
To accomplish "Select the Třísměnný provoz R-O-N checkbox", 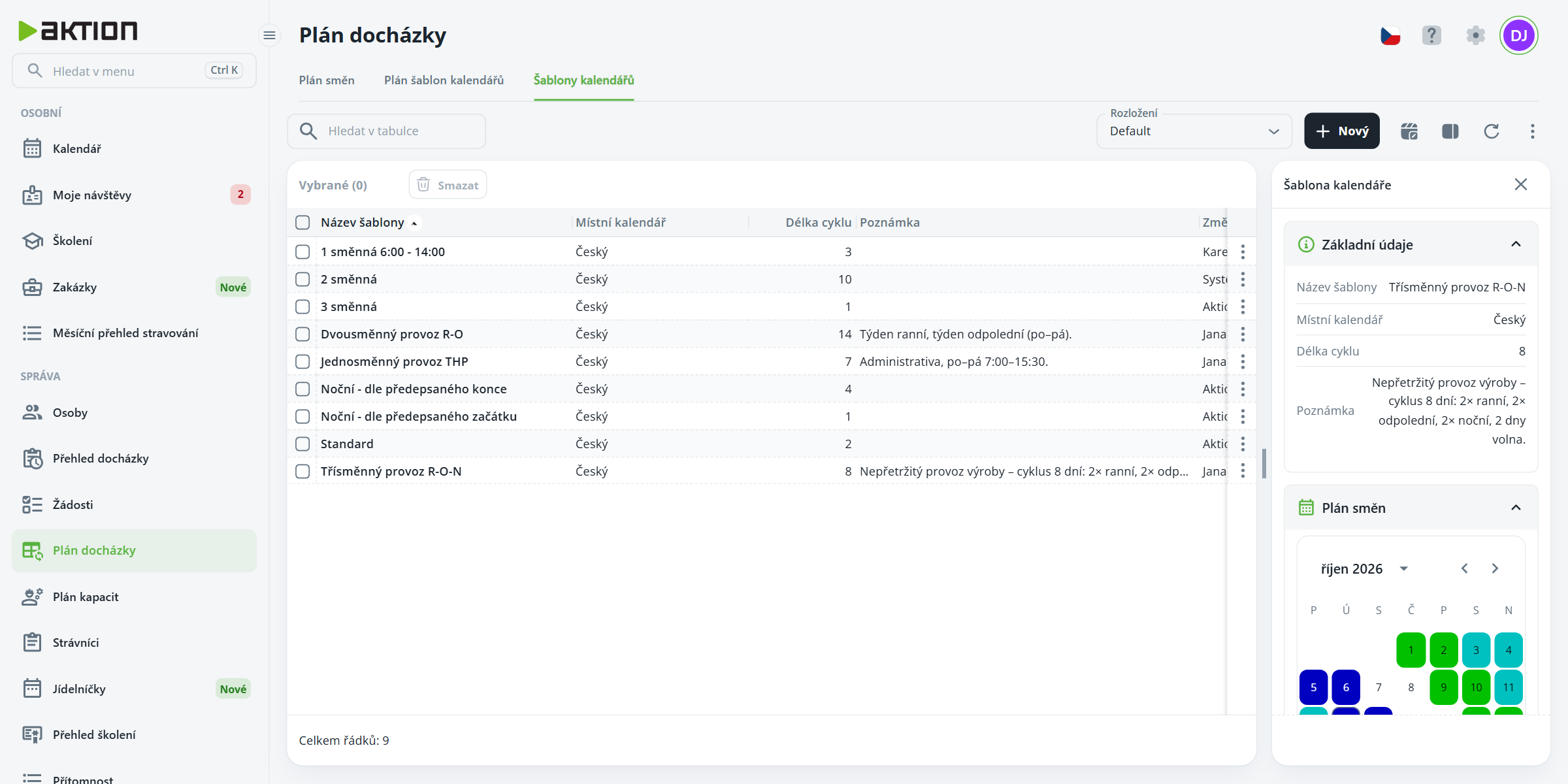I will click(x=302, y=472).
